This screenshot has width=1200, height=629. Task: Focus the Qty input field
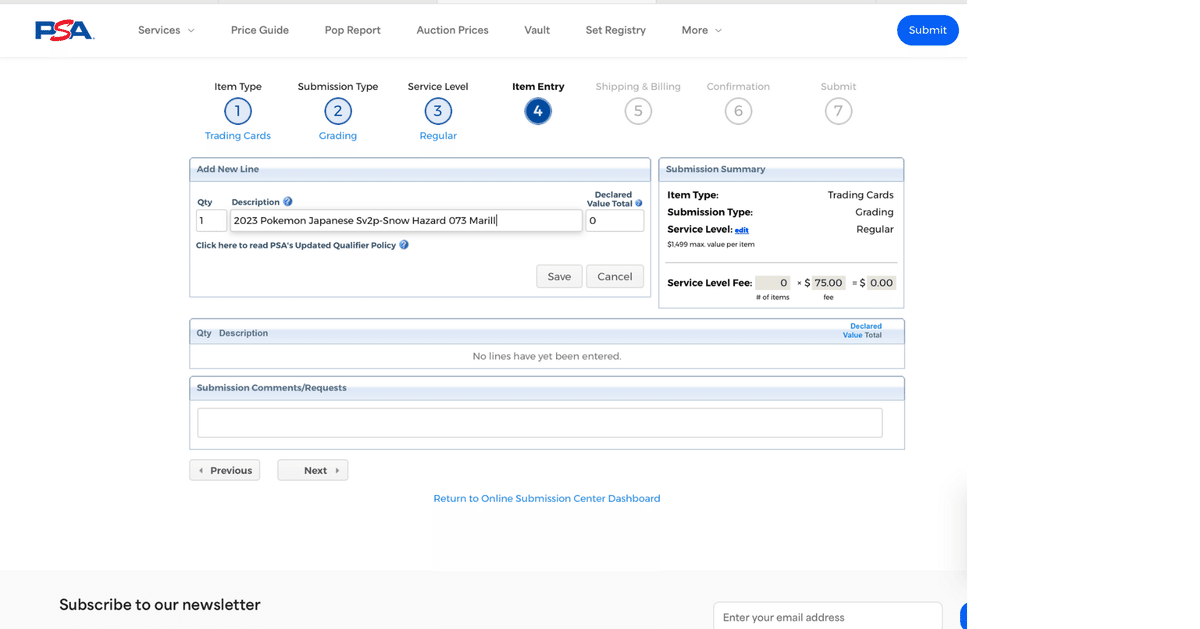211,220
